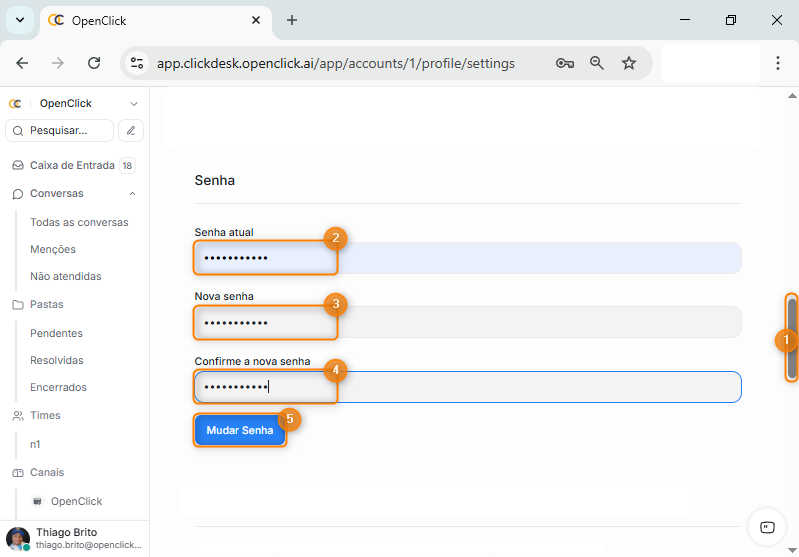
Task: Expand the OpenClick account switcher dropdown
Action: pos(134,104)
